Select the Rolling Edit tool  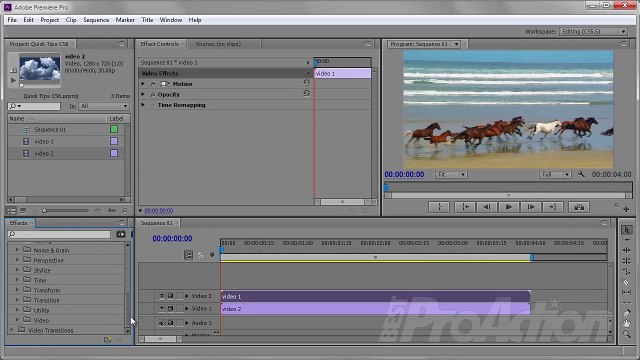tap(627, 261)
